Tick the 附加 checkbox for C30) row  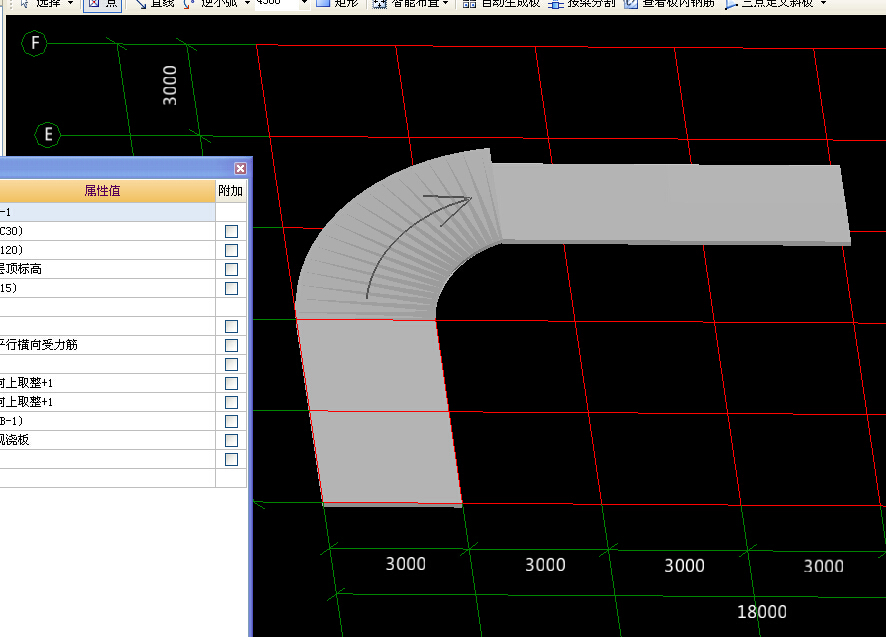231,231
